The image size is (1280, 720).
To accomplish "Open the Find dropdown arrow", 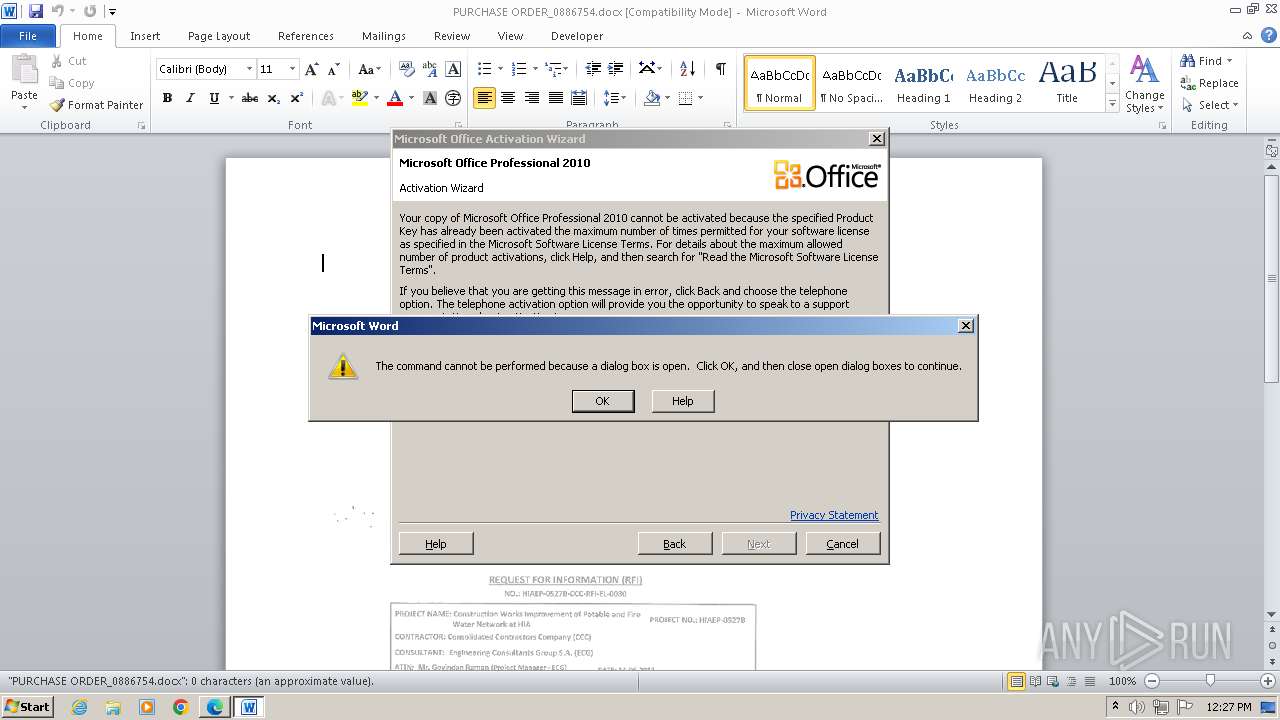I will (x=1229, y=61).
